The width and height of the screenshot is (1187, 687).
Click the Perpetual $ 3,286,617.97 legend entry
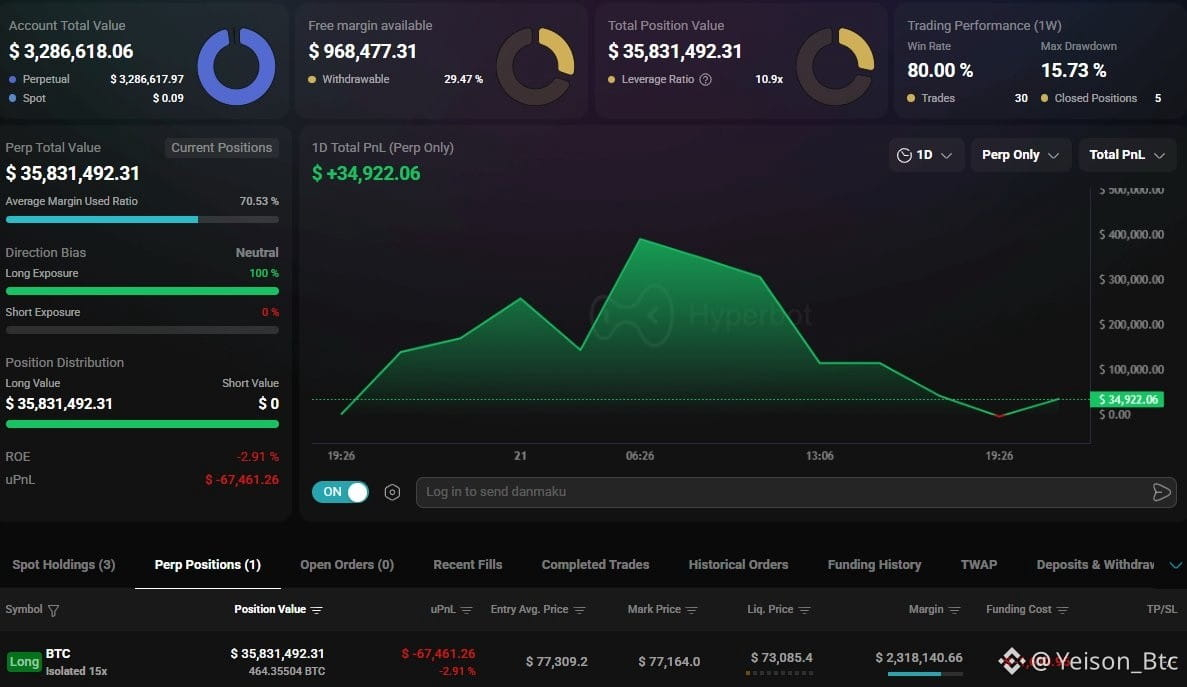96,79
